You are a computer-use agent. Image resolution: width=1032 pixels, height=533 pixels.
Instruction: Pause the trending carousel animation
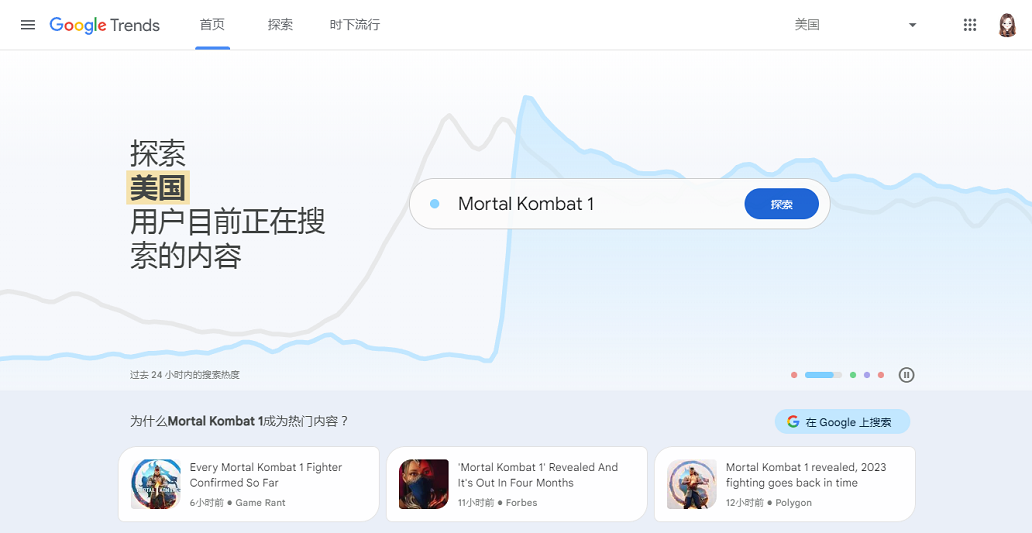click(906, 375)
